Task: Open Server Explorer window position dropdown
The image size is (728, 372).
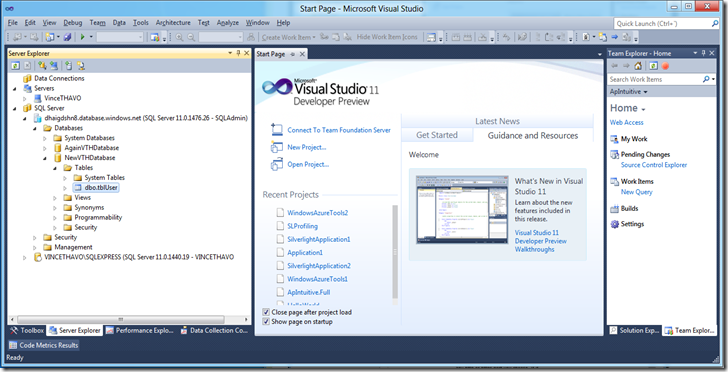Action: [230, 53]
